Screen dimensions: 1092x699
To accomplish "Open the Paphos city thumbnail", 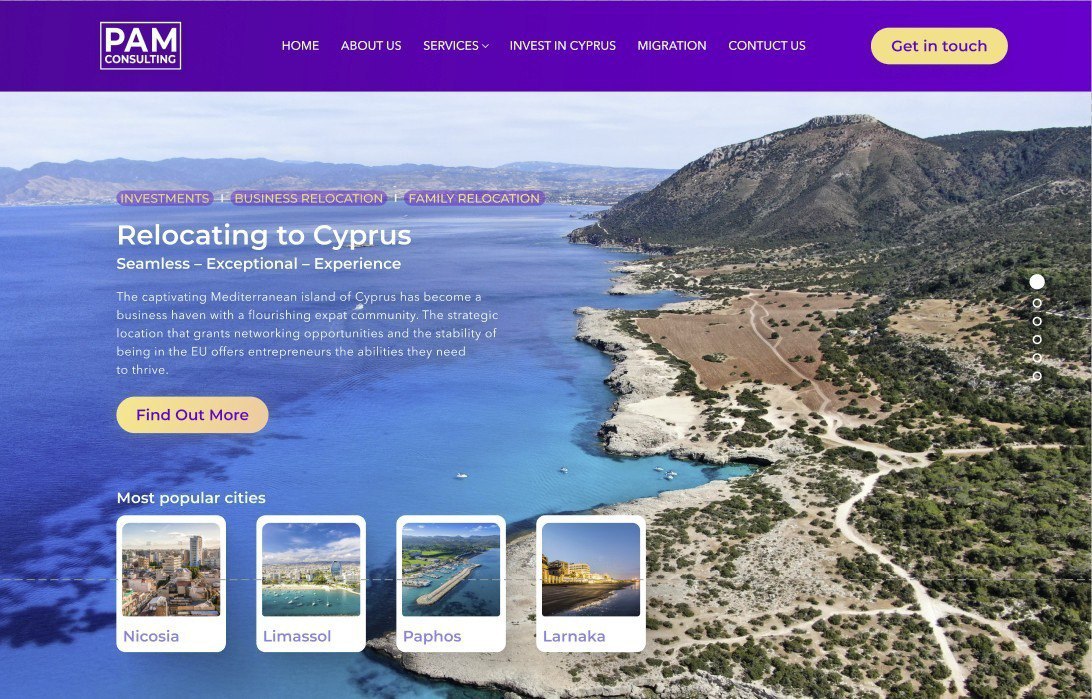I will tap(451, 570).
